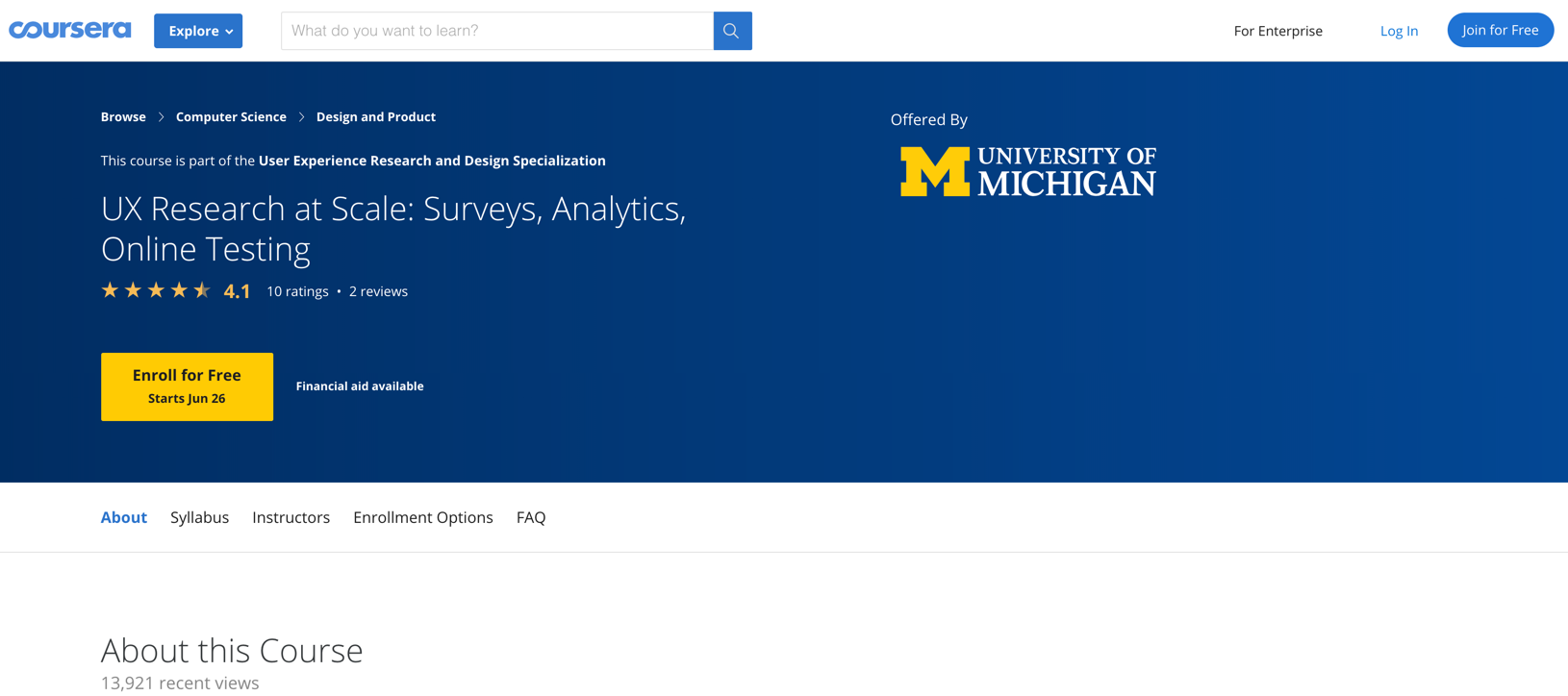Click the About this Course heading

(x=232, y=651)
